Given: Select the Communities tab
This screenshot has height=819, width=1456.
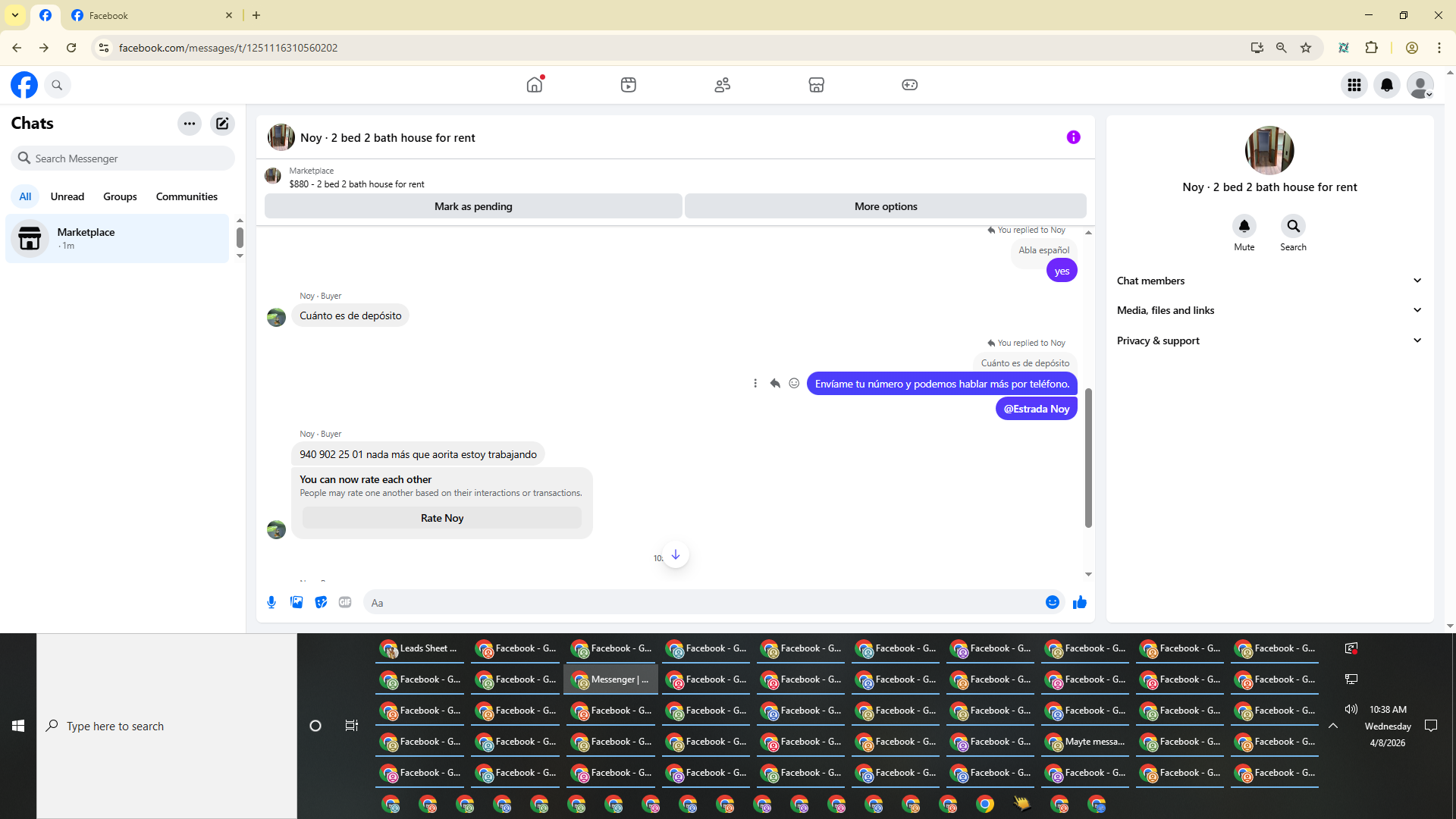Looking at the screenshot, I should click(187, 196).
